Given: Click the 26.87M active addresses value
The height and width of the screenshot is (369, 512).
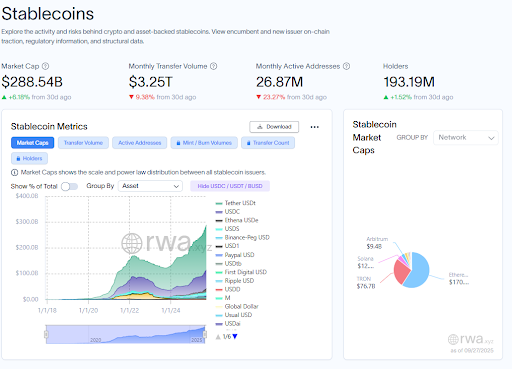Looking at the screenshot, I should 279,82.
